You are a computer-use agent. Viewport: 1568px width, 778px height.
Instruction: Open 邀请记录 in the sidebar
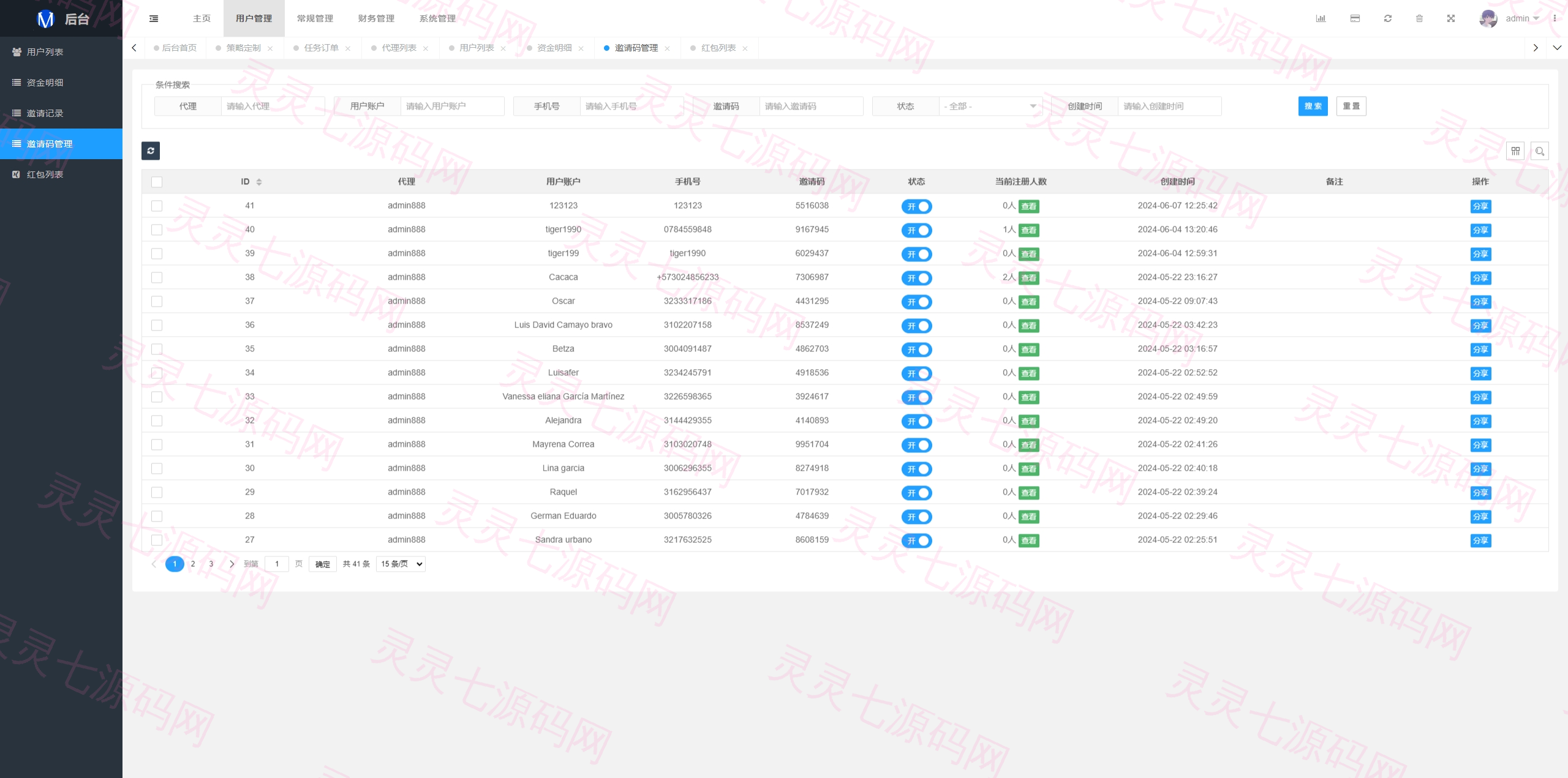(61, 113)
